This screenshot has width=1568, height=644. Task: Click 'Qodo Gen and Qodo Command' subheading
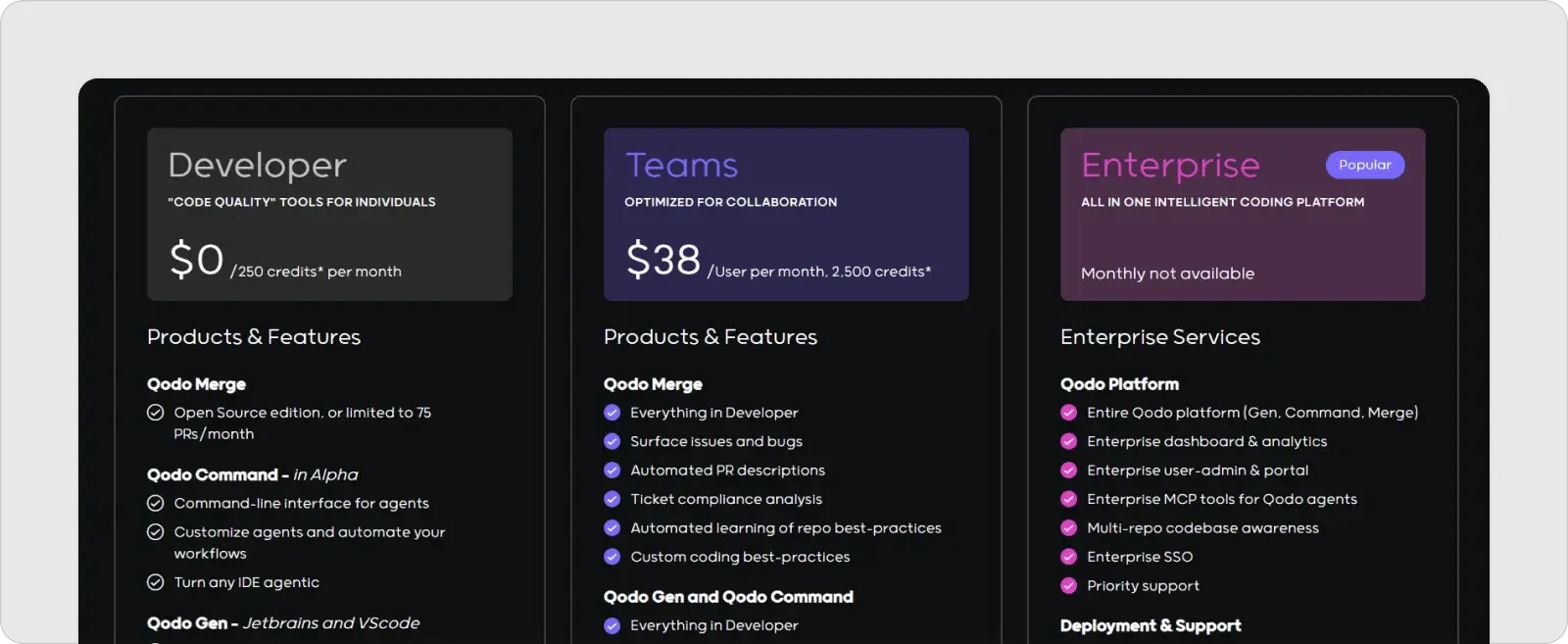[728, 597]
